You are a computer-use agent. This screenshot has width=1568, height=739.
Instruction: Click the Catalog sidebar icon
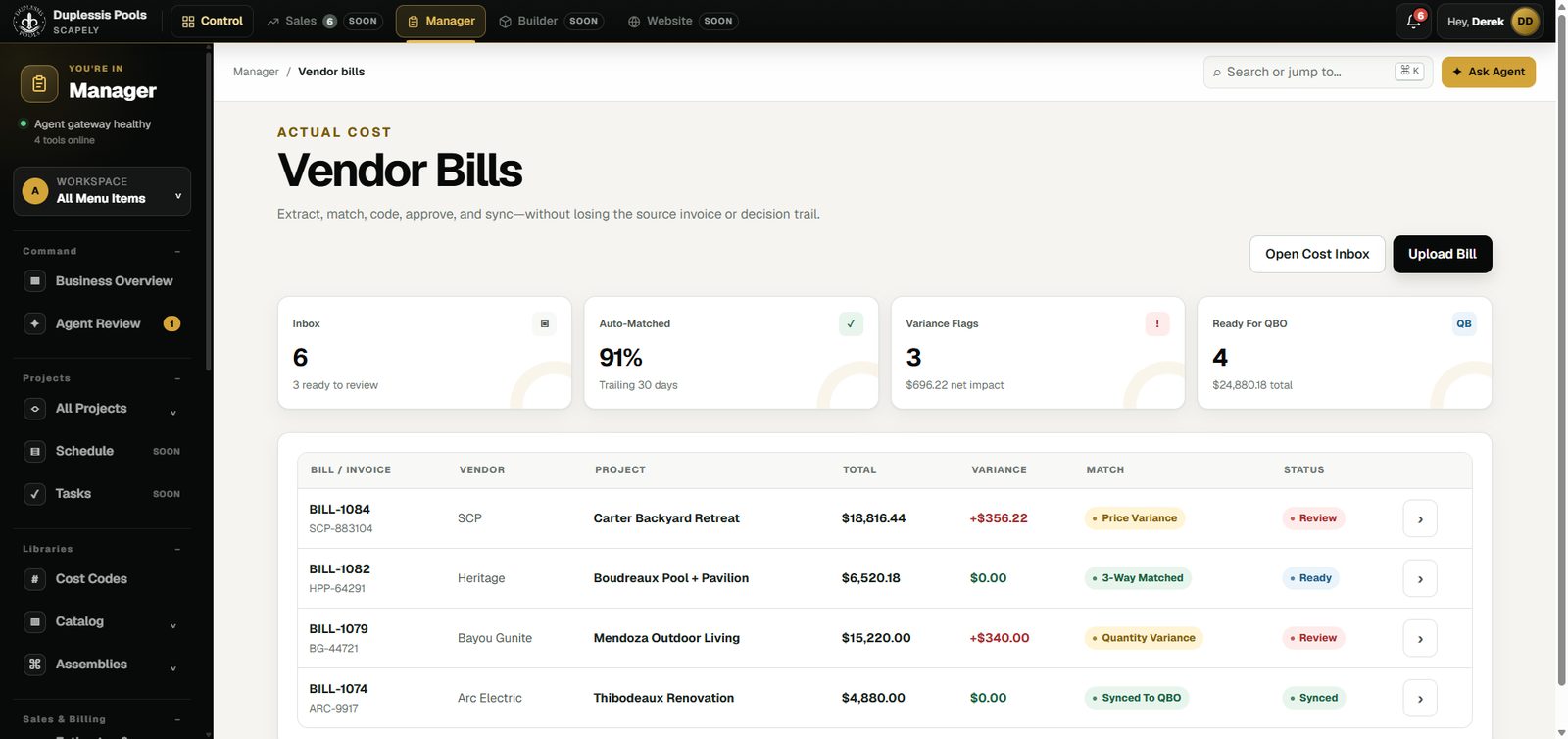pyautogui.click(x=35, y=621)
